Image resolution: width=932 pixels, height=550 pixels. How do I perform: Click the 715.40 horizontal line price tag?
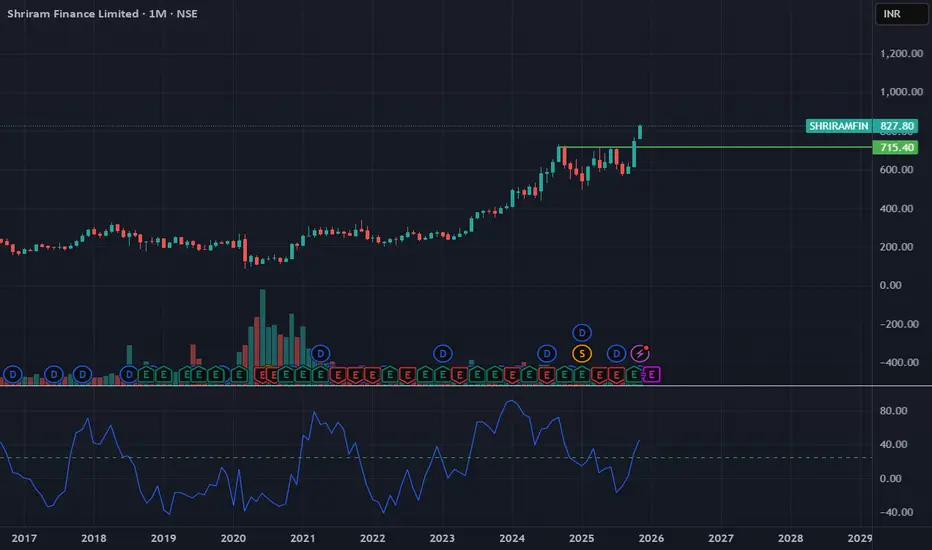pos(896,147)
